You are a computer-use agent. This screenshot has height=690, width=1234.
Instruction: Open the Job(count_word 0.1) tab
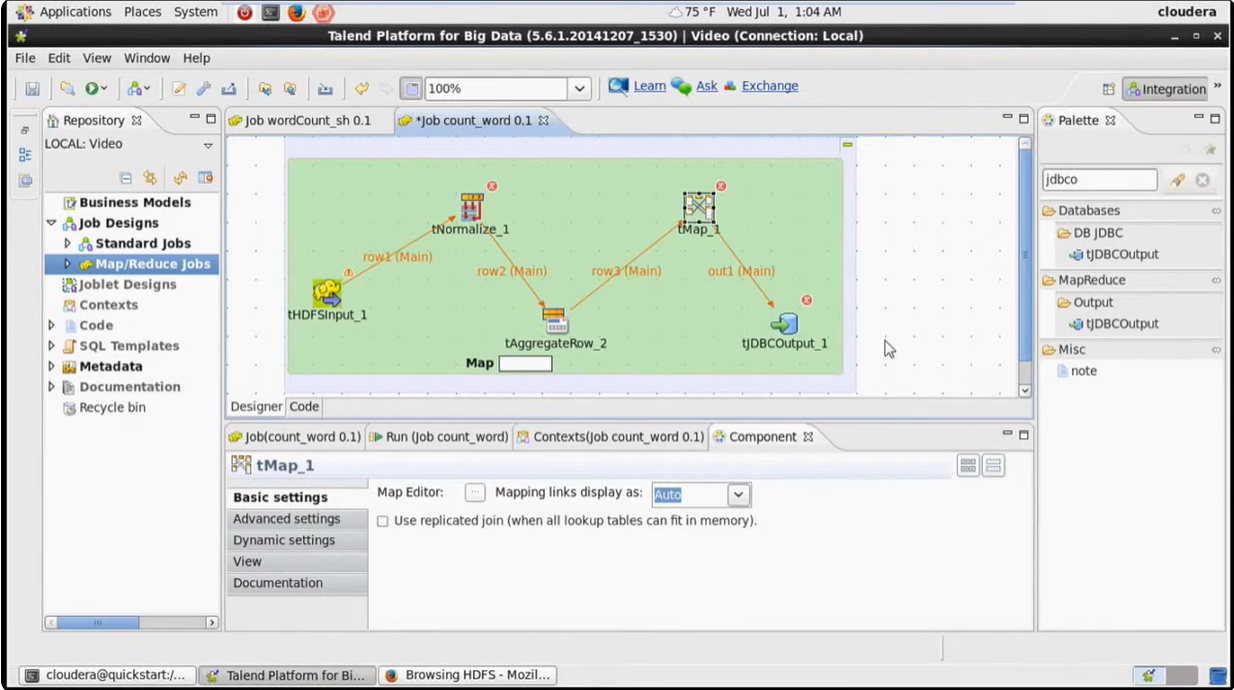click(295, 437)
